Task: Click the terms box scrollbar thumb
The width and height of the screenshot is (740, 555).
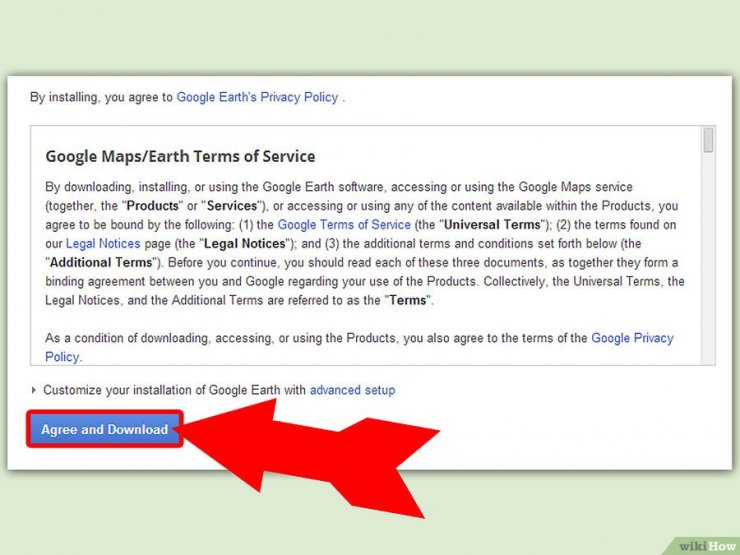Action: tap(708, 141)
